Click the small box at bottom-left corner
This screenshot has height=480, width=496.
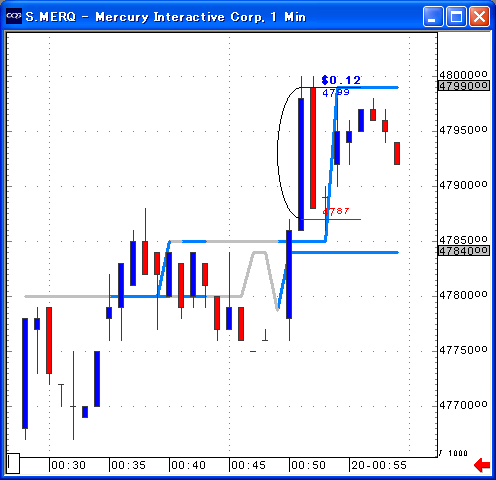coord(13,463)
